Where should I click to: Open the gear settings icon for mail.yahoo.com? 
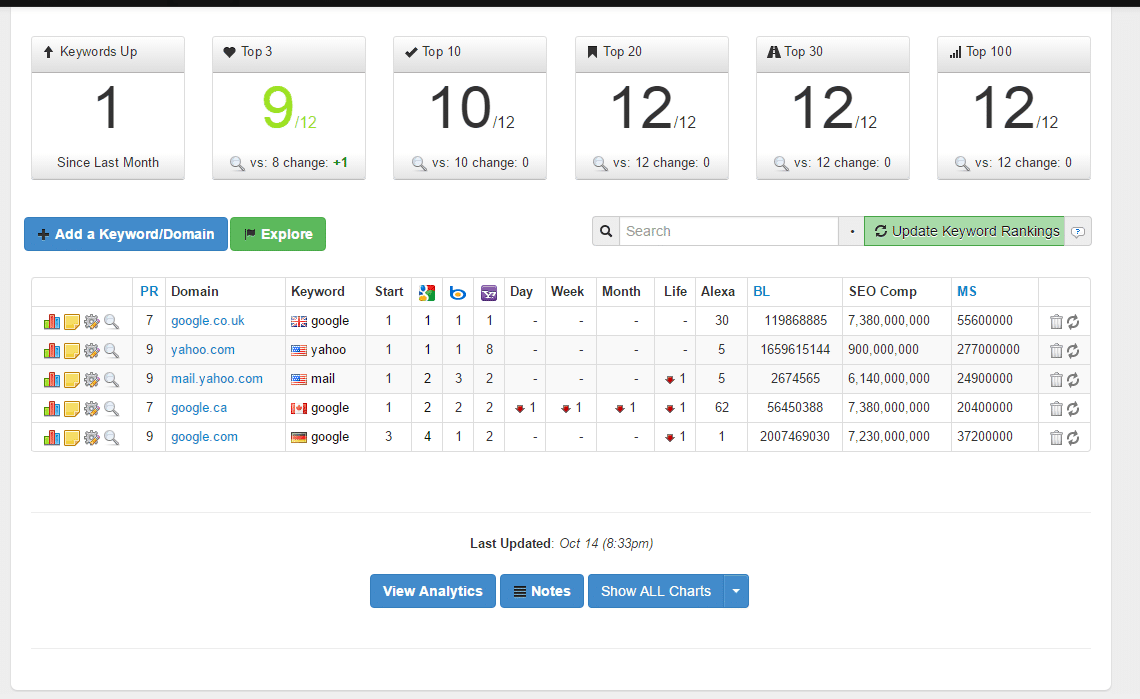pos(91,380)
